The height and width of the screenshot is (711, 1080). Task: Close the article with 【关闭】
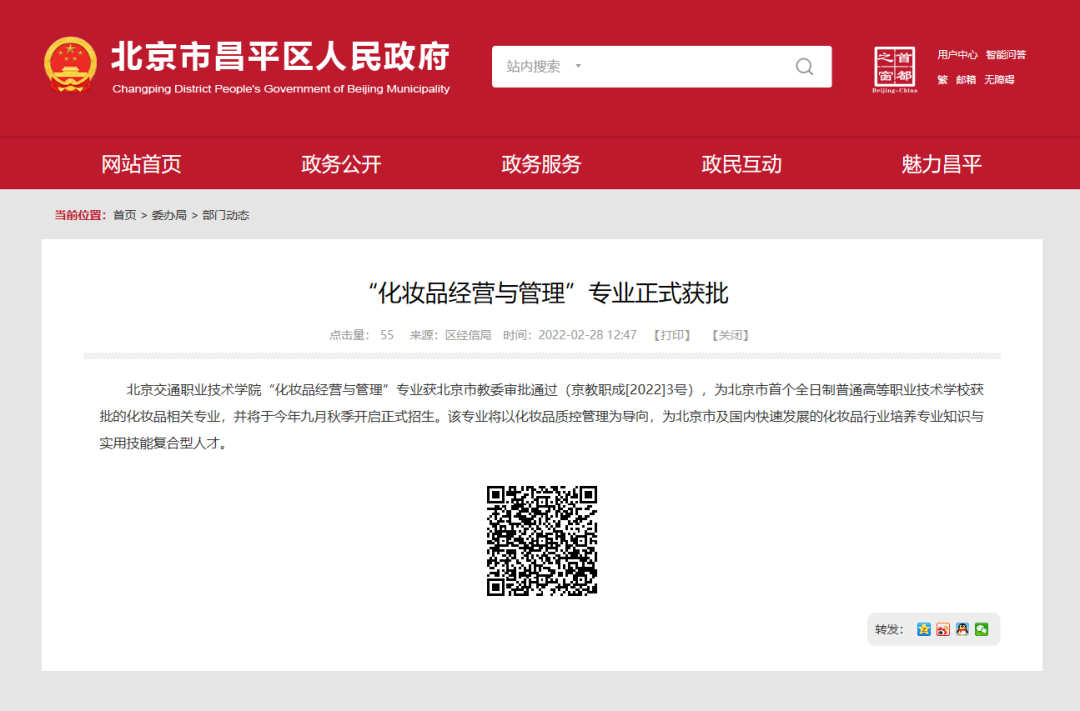point(730,335)
